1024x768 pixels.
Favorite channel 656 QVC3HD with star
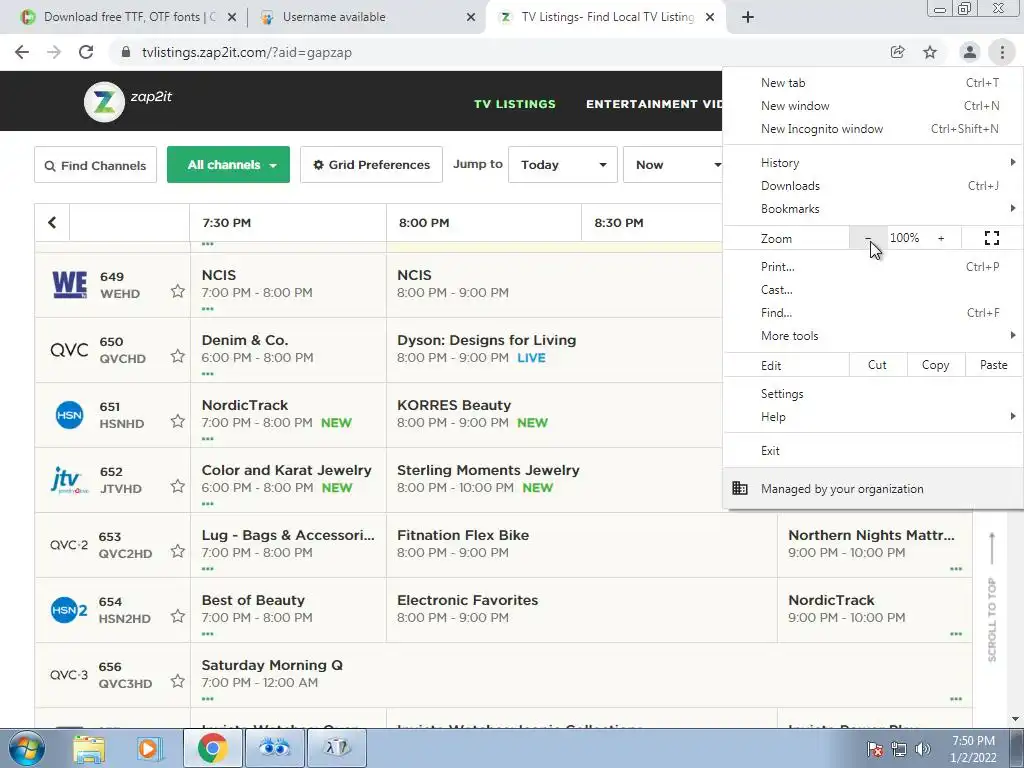click(x=178, y=681)
